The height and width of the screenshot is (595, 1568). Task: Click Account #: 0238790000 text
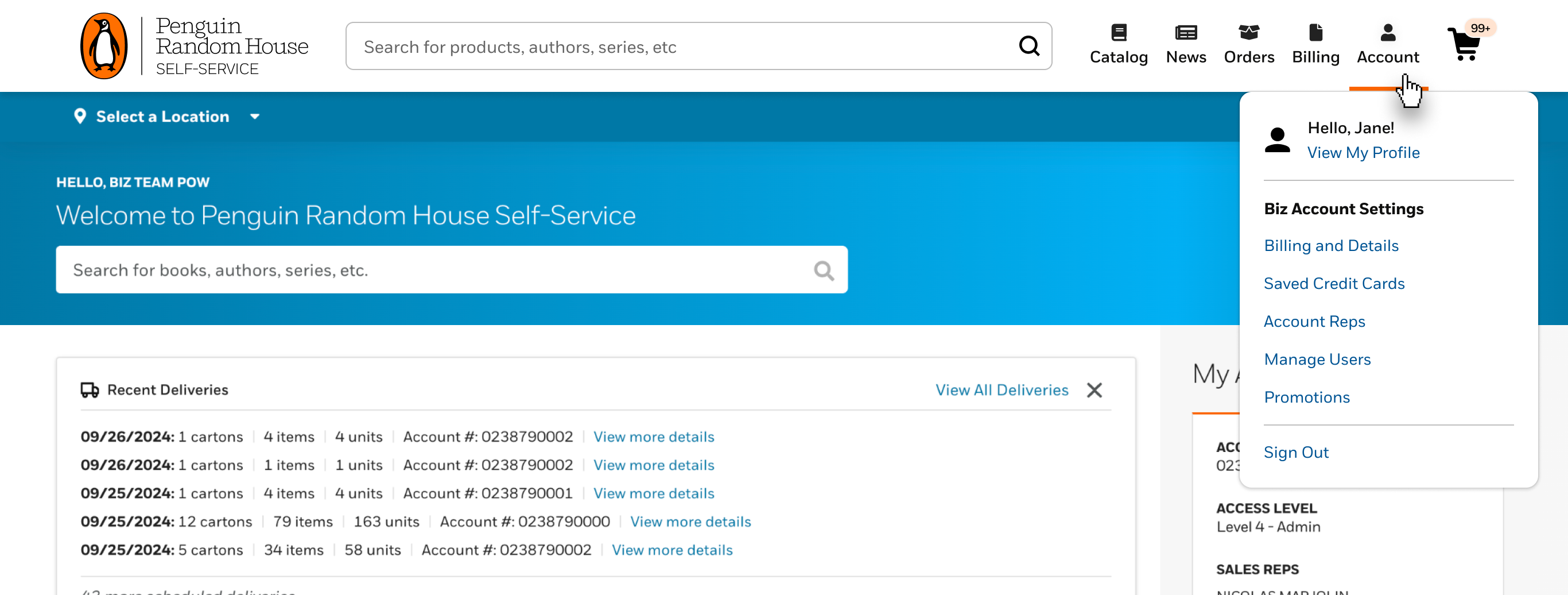tap(524, 522)
